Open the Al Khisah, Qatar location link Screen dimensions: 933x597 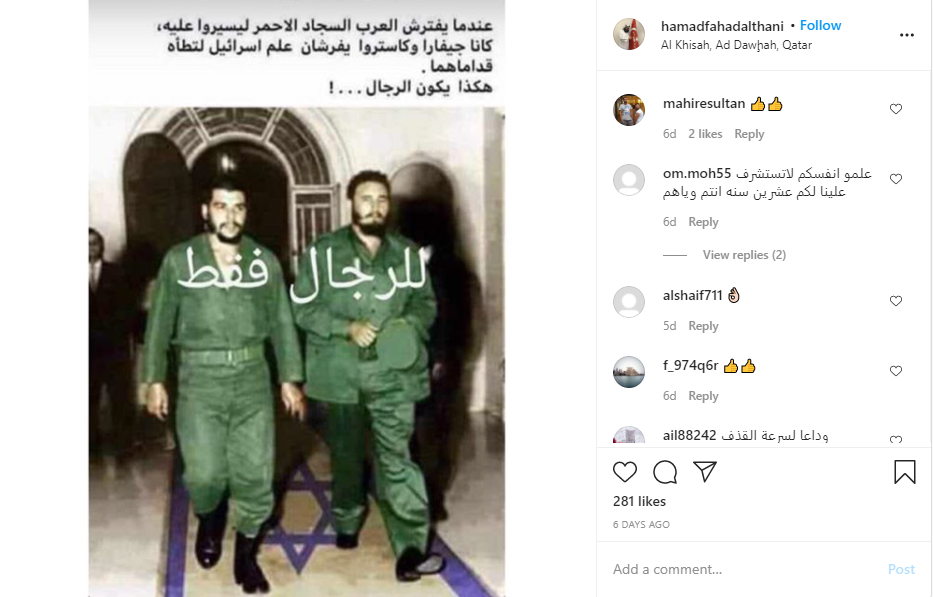tap(736, 45)
